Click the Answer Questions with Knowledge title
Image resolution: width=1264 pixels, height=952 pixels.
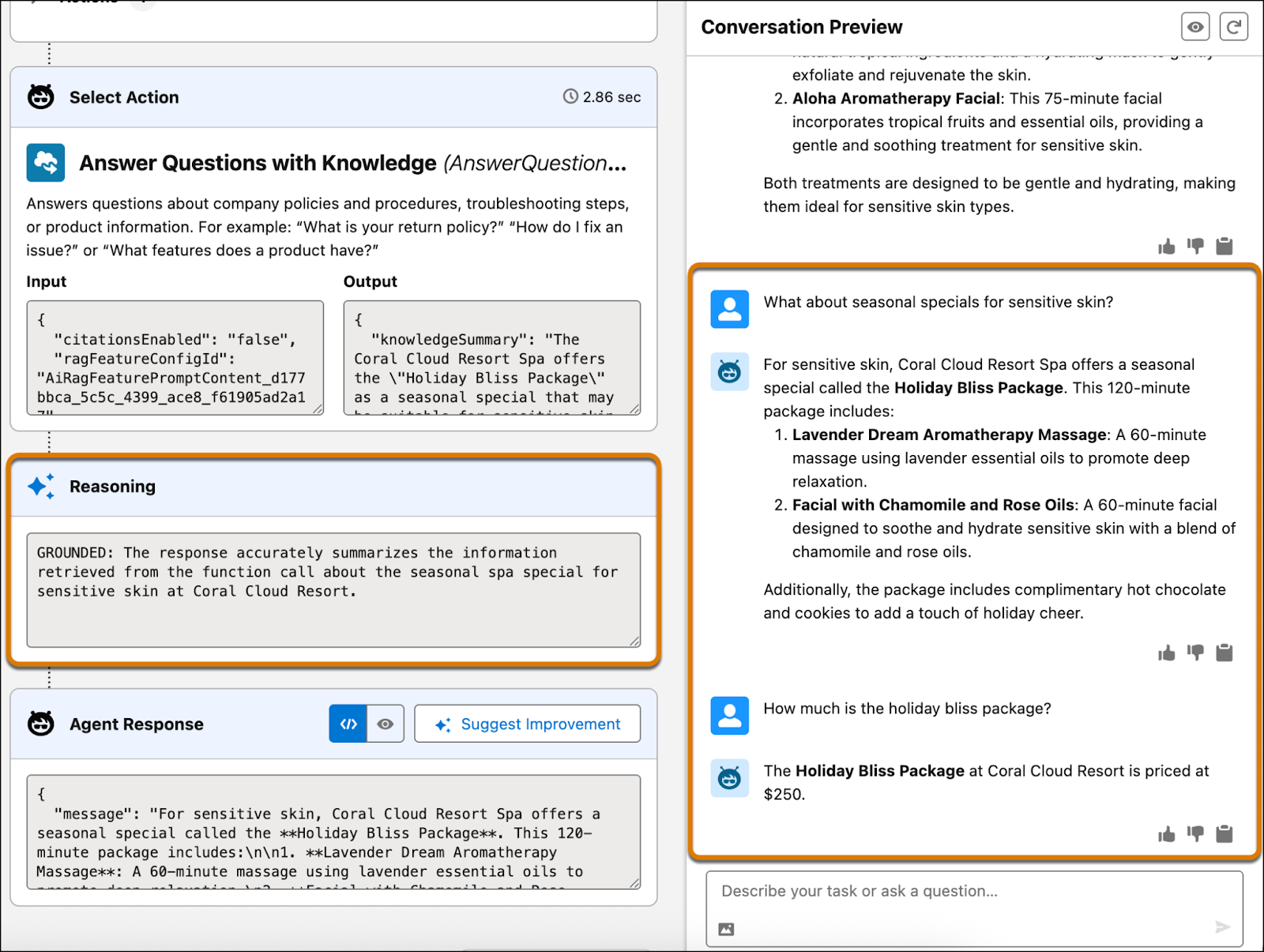click(x=258, y=163)
